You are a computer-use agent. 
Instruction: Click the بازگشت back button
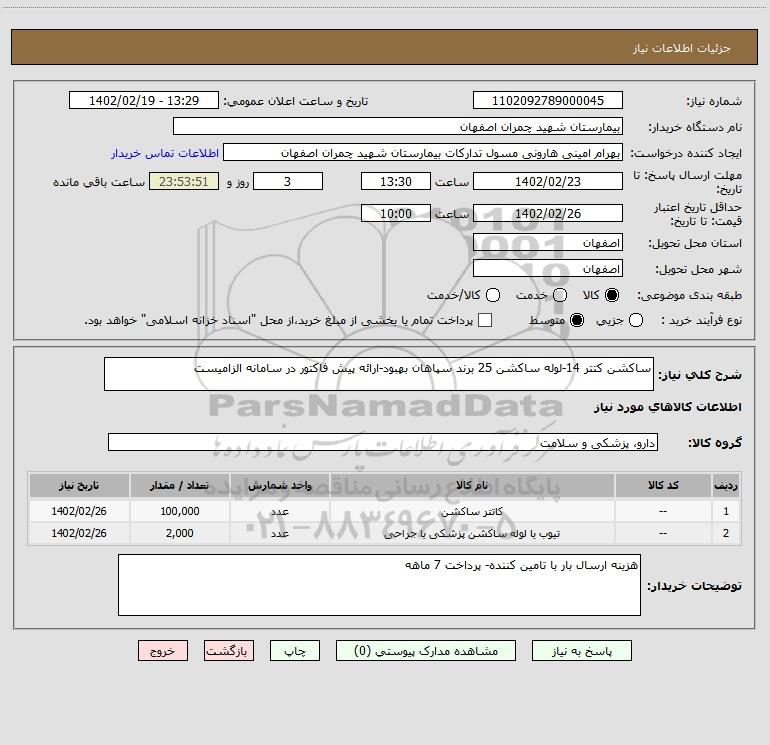229,651
